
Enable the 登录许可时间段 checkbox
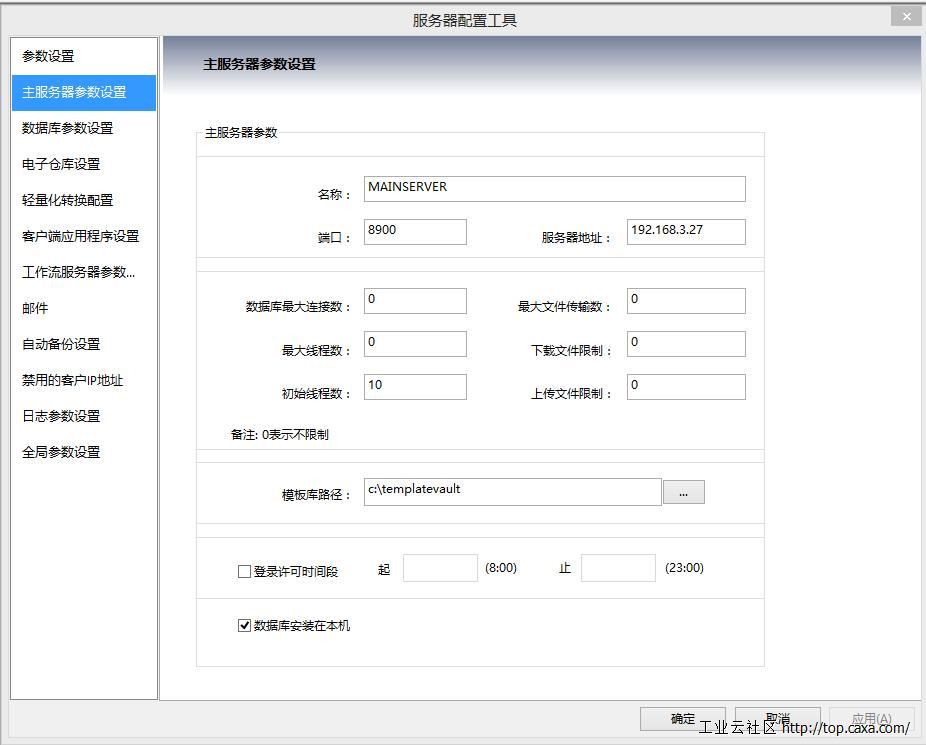[x=244, y=572]
